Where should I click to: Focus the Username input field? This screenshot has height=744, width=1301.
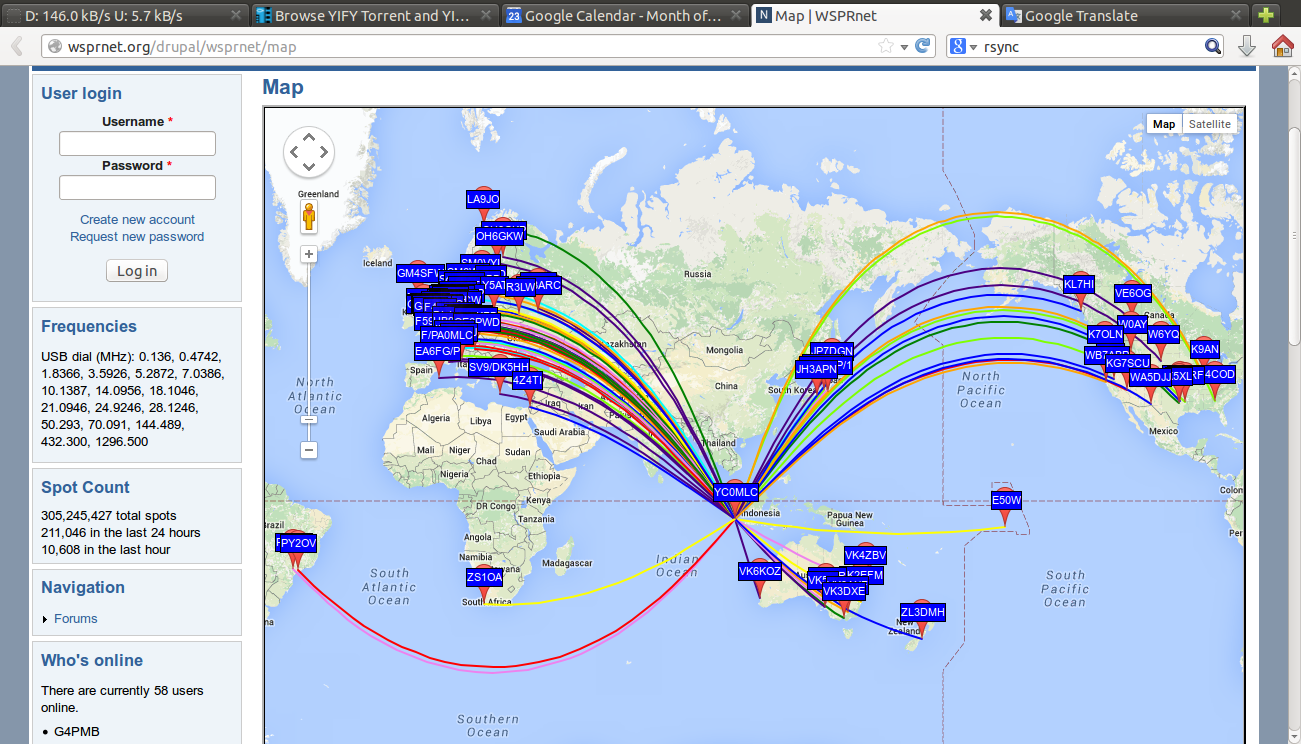pos(137,144)
